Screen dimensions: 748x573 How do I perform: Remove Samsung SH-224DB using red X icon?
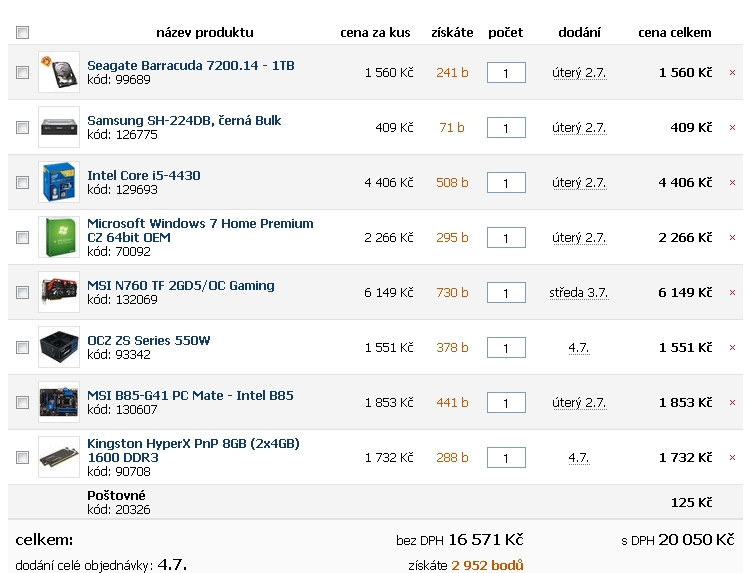click(x=732, y=128)
